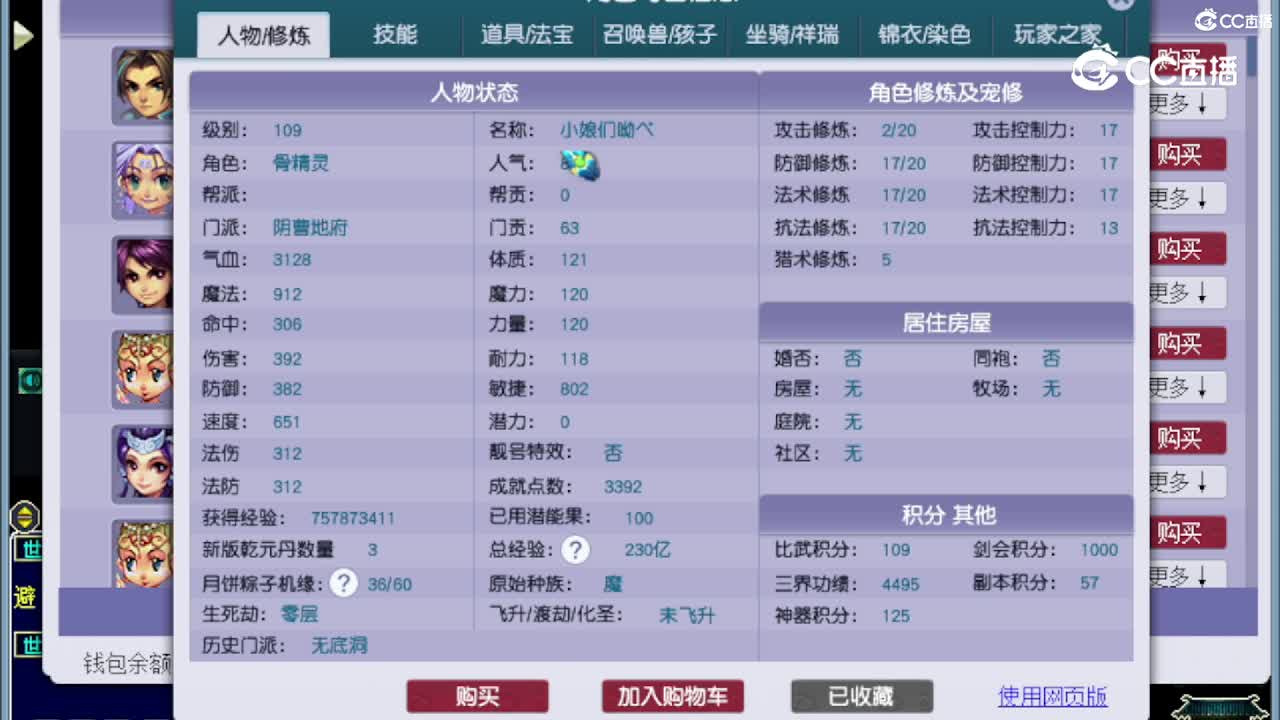Expand the first 更多 listing details

coord(1188,103)
